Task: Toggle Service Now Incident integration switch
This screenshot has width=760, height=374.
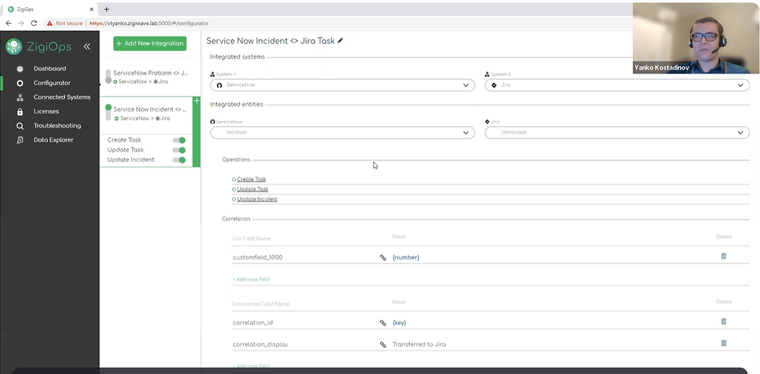Action: (x=108, y=112)
